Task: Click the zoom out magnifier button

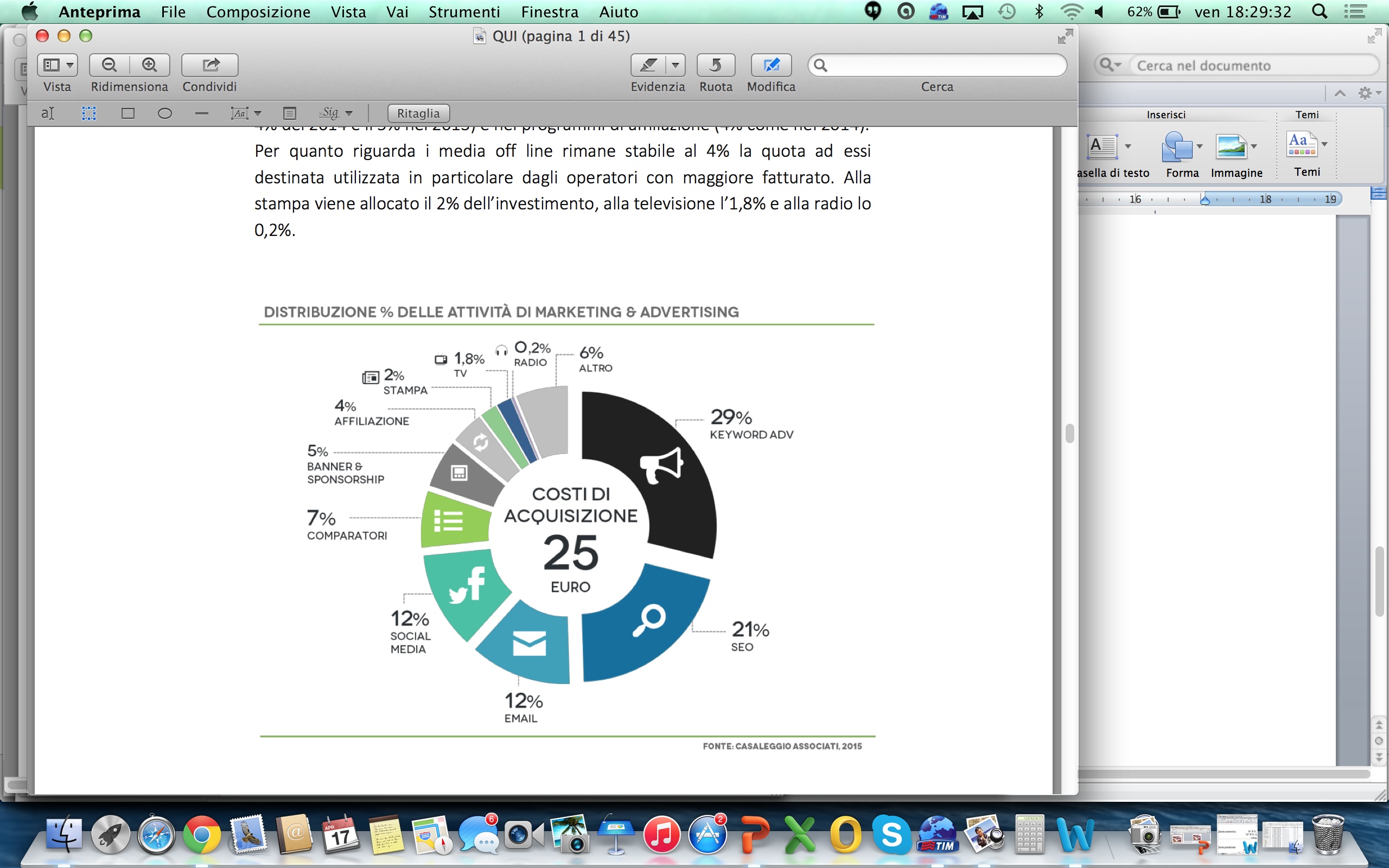Action: (109, 65)
